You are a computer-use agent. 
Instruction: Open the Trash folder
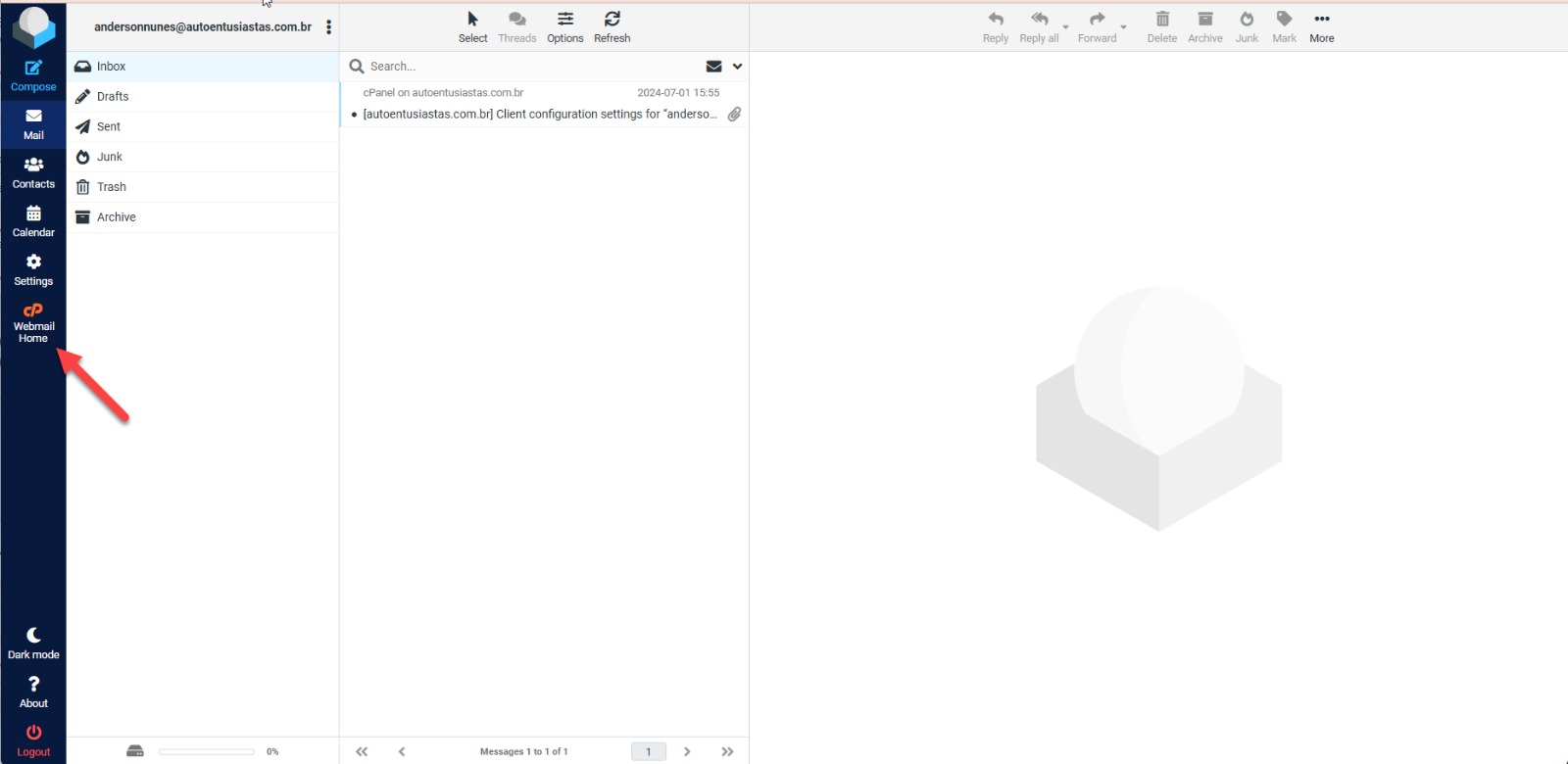pyautogui.click(x=111, y=187)
